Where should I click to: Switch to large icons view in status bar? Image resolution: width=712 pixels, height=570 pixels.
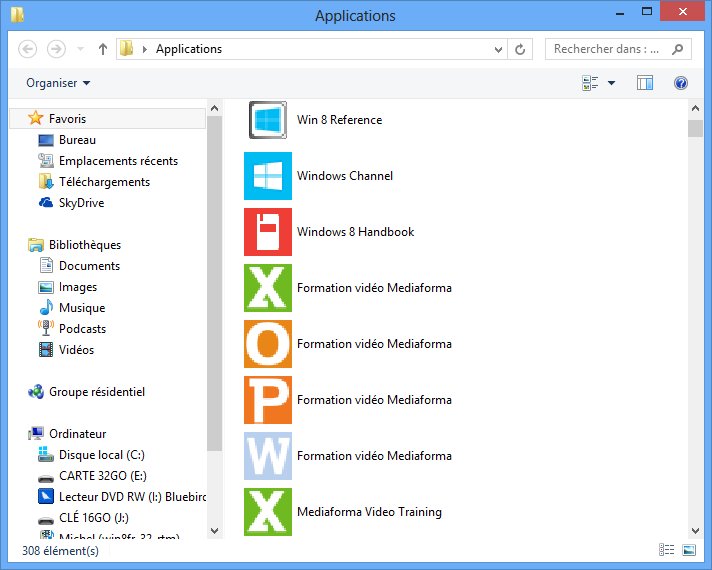[x=688, y=550]
